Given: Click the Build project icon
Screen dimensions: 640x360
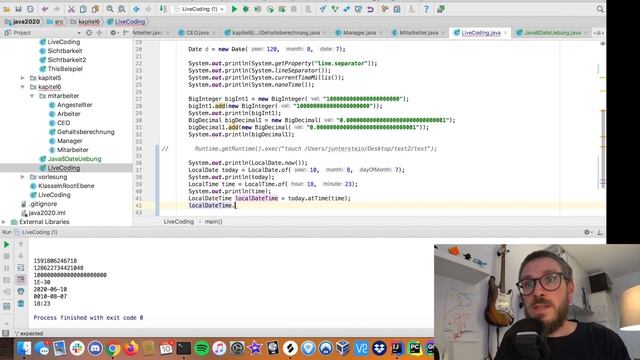Looking at the screenshot, I should [163, 9].
